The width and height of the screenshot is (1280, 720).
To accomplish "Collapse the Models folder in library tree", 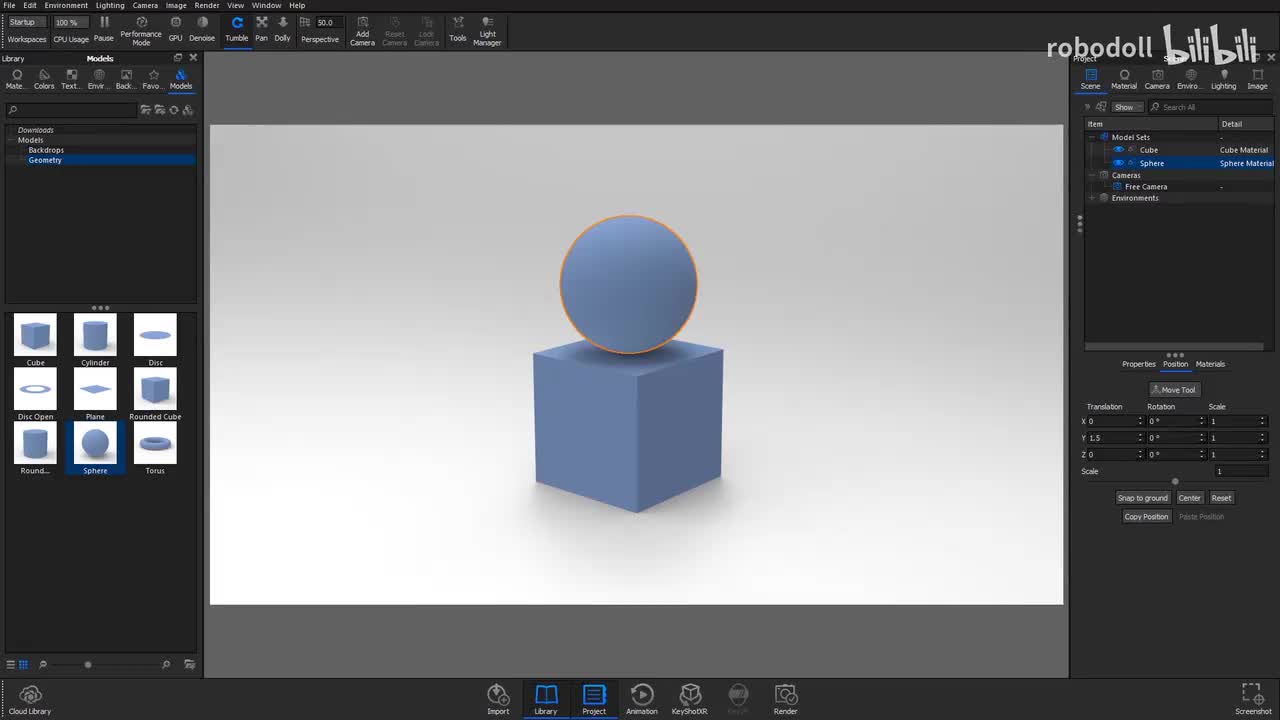I will 11,140.
